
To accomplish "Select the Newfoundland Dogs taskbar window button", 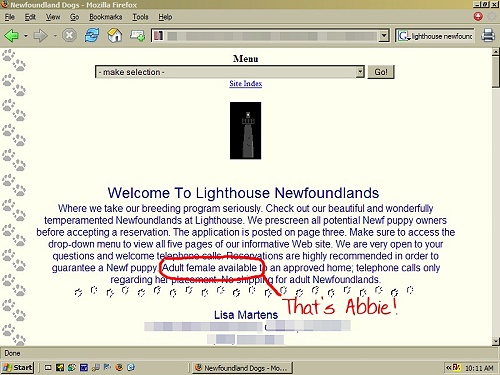I will (x=242, y=368).
